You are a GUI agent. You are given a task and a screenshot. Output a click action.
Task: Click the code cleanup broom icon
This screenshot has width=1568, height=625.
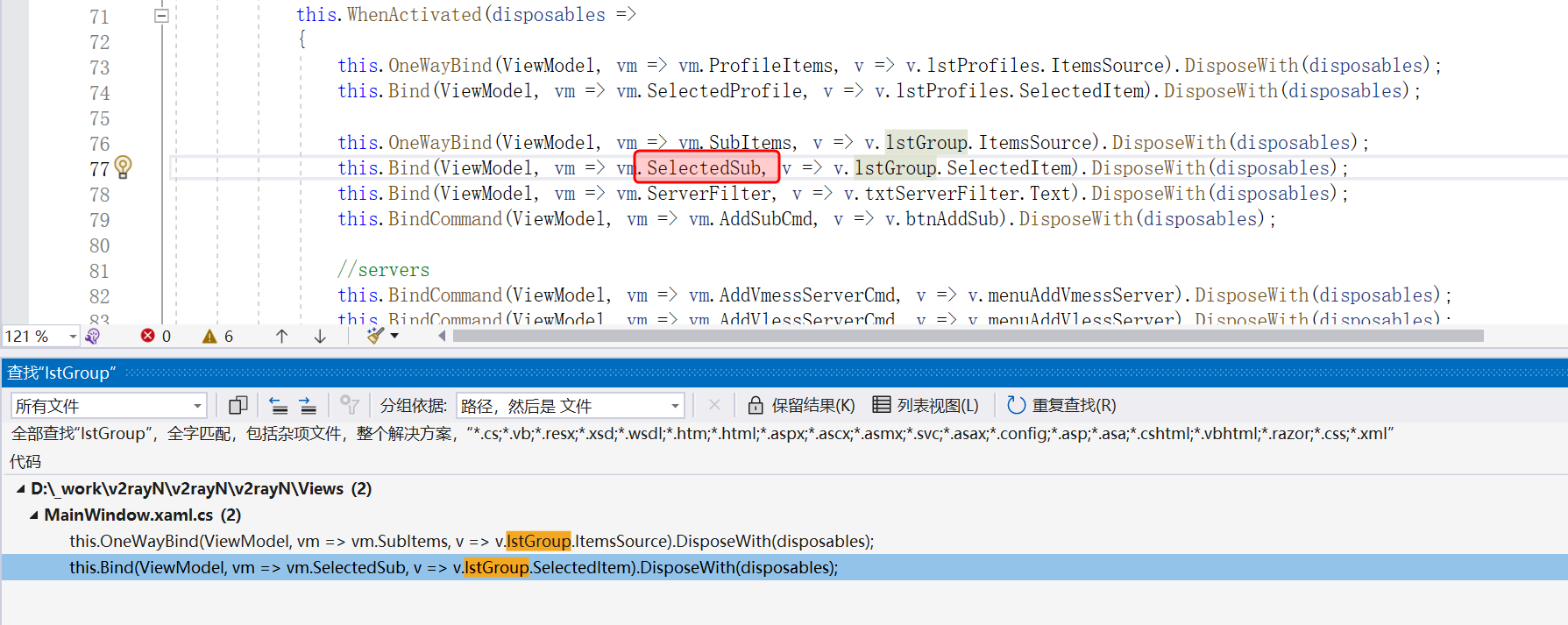(x=376, y=336)
